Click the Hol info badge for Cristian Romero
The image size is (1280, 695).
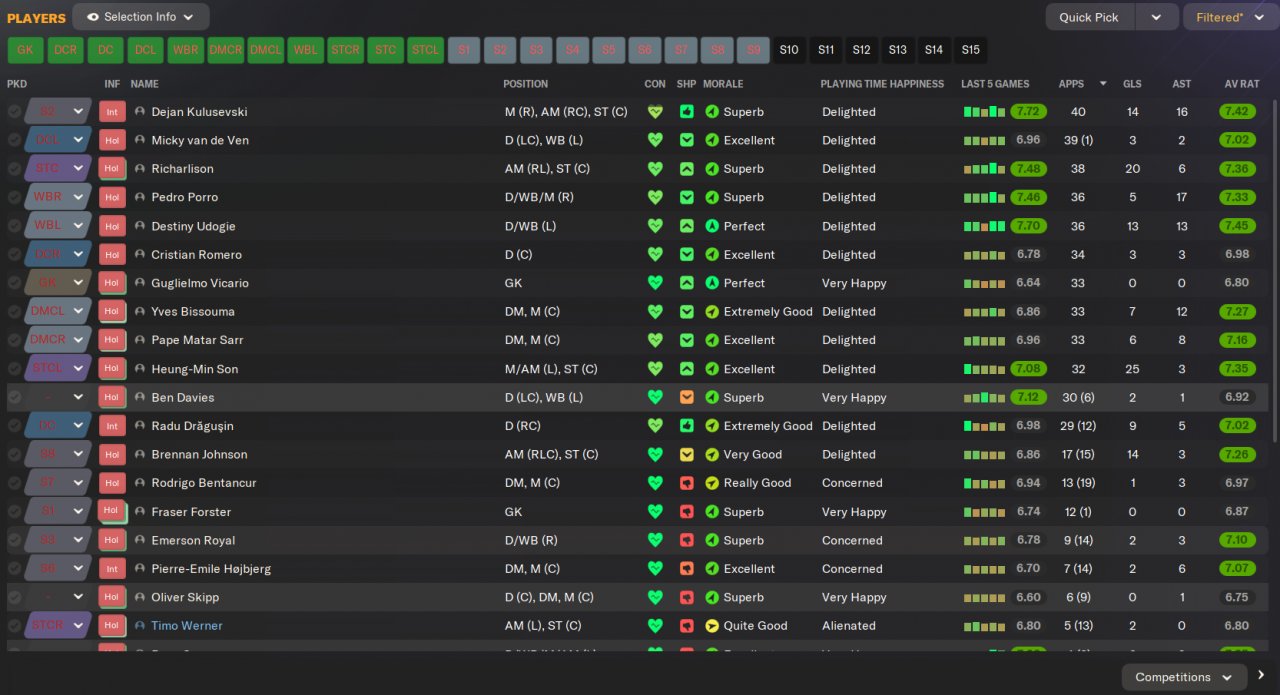click(112, 255)
